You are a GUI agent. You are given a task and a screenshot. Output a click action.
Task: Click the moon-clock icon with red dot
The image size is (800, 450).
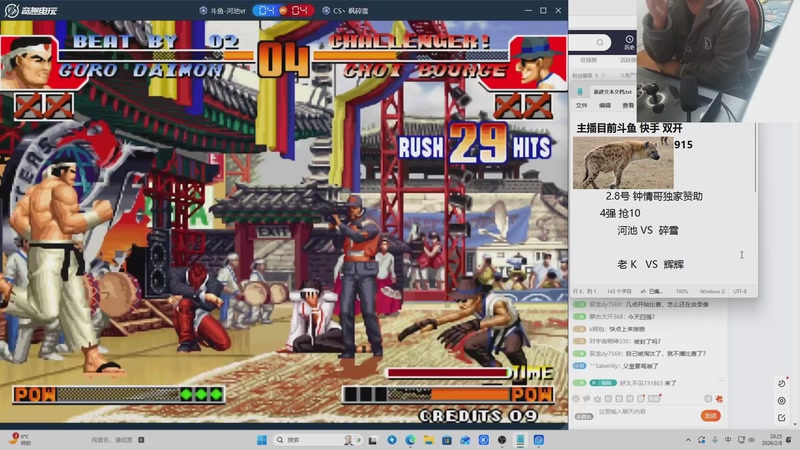[x=782, y=383]
